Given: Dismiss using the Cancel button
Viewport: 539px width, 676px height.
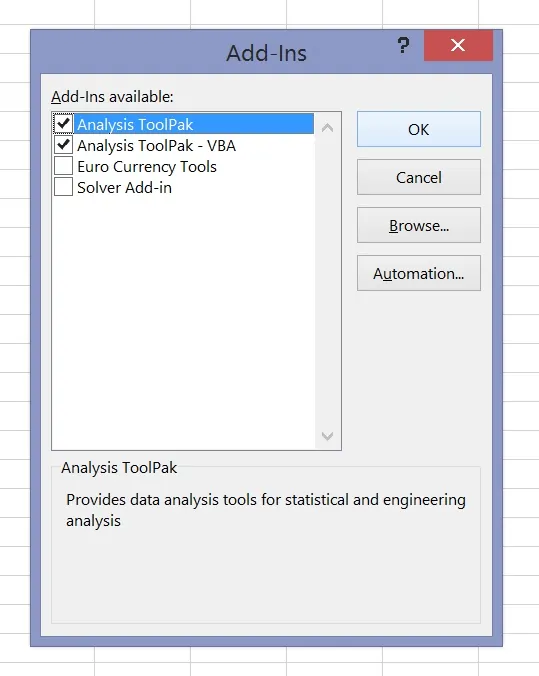Looking at the screenshot, I should pyautogui.click(x=419, y=177).
